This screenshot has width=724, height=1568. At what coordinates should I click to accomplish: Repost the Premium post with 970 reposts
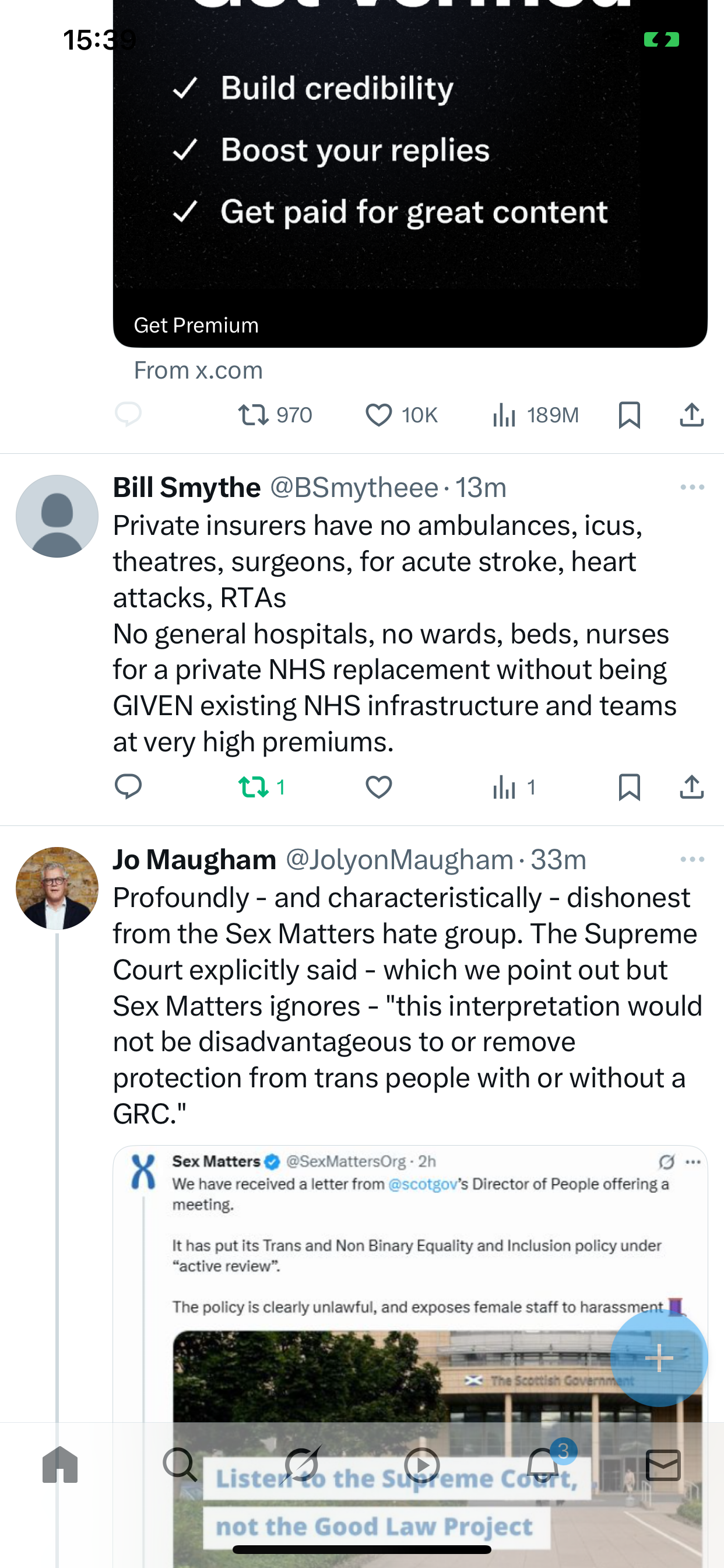click(x=275, y=415)
